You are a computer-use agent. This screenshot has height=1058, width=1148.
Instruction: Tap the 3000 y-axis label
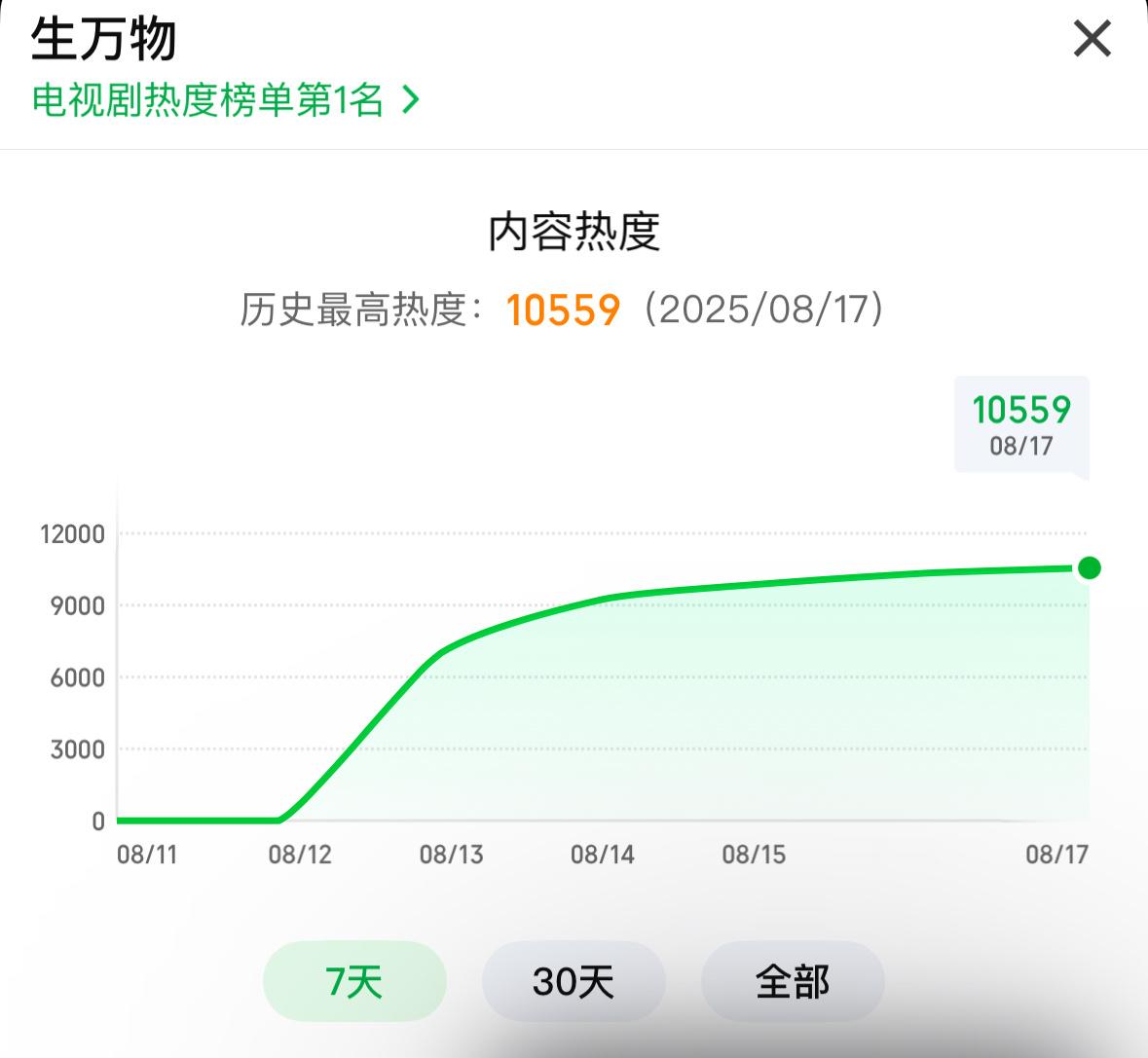78,749
